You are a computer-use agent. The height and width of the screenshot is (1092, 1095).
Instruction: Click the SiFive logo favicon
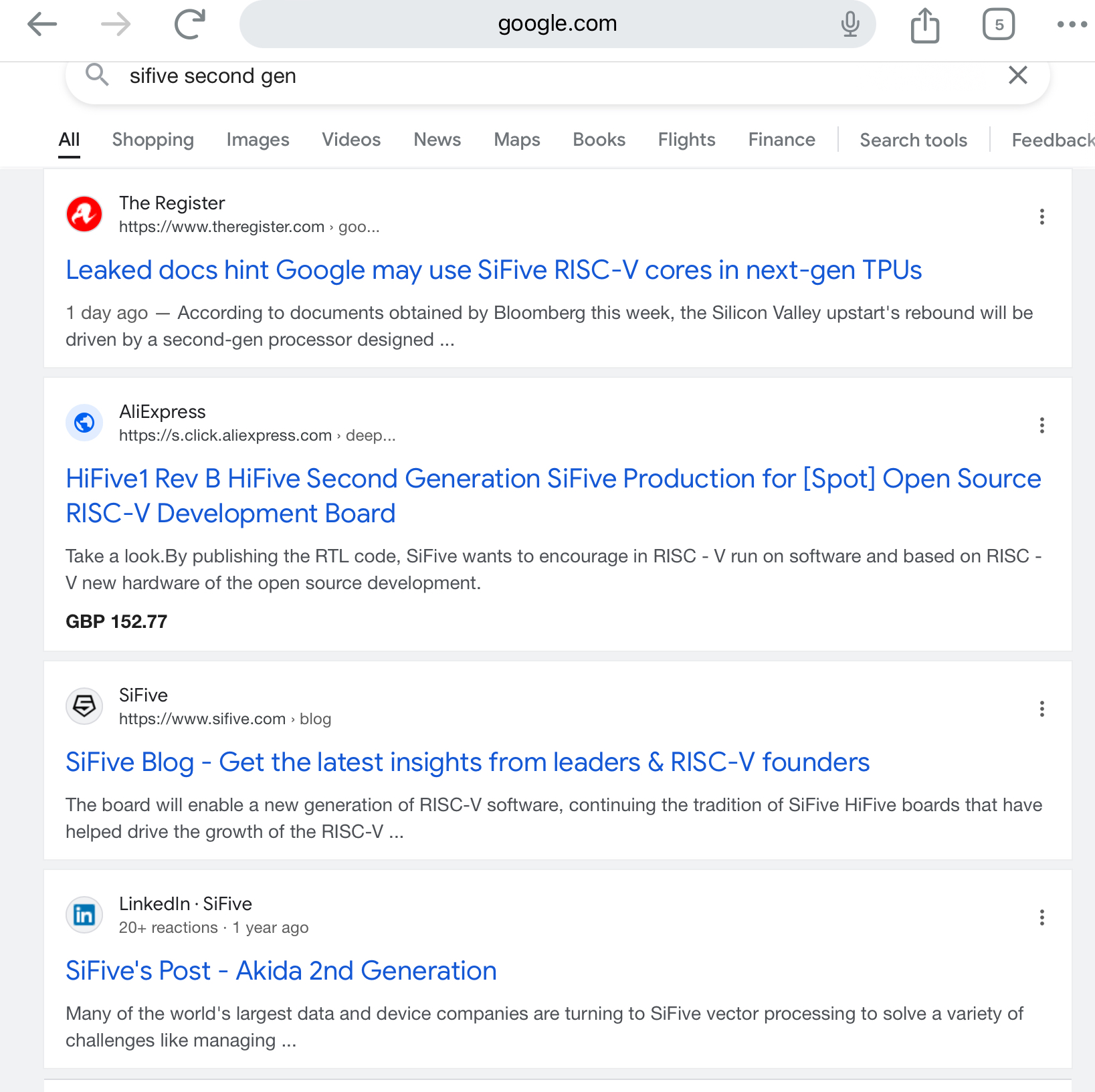click(x=84, y=706)
